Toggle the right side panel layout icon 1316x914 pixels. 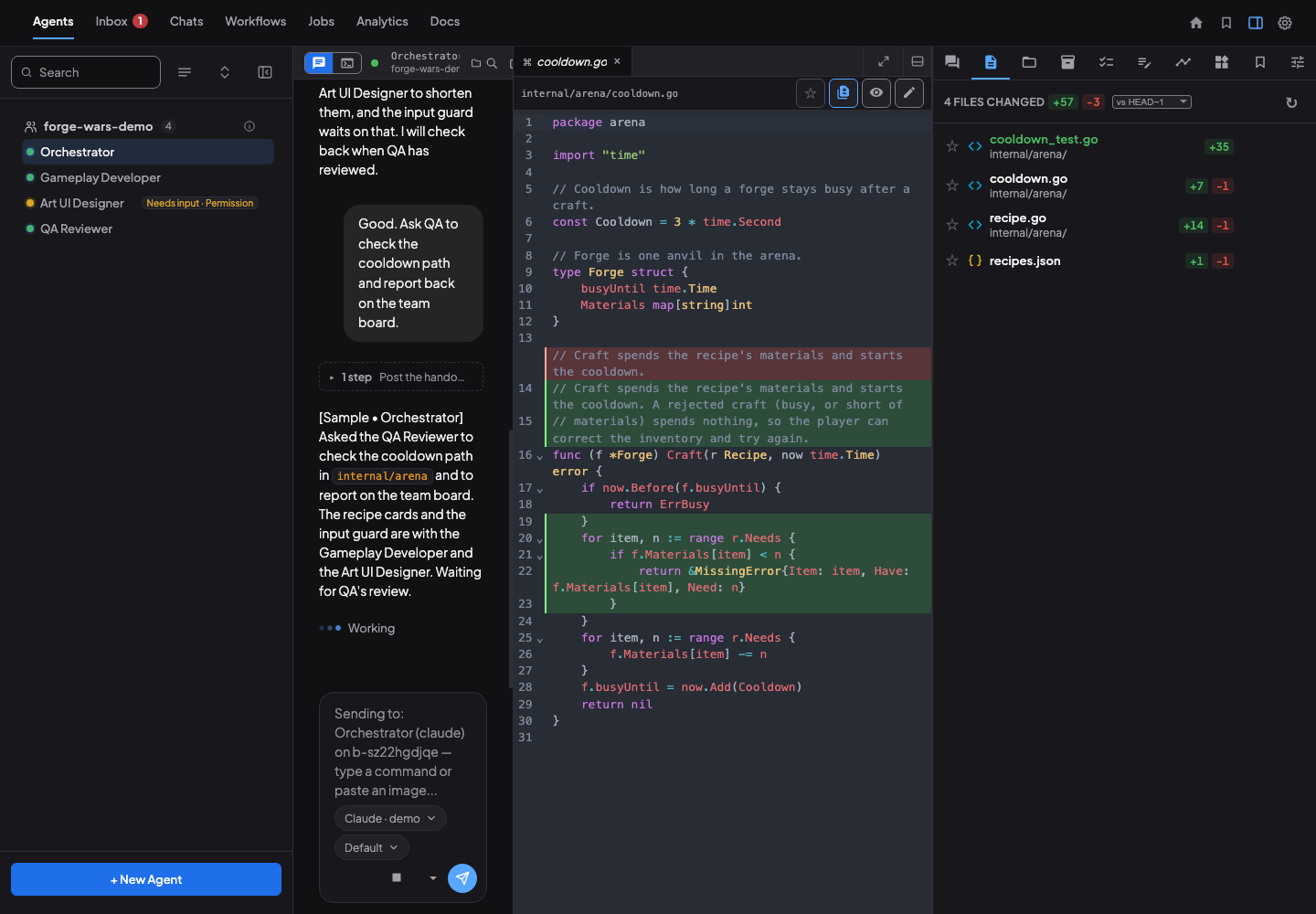click(1256, 23)
